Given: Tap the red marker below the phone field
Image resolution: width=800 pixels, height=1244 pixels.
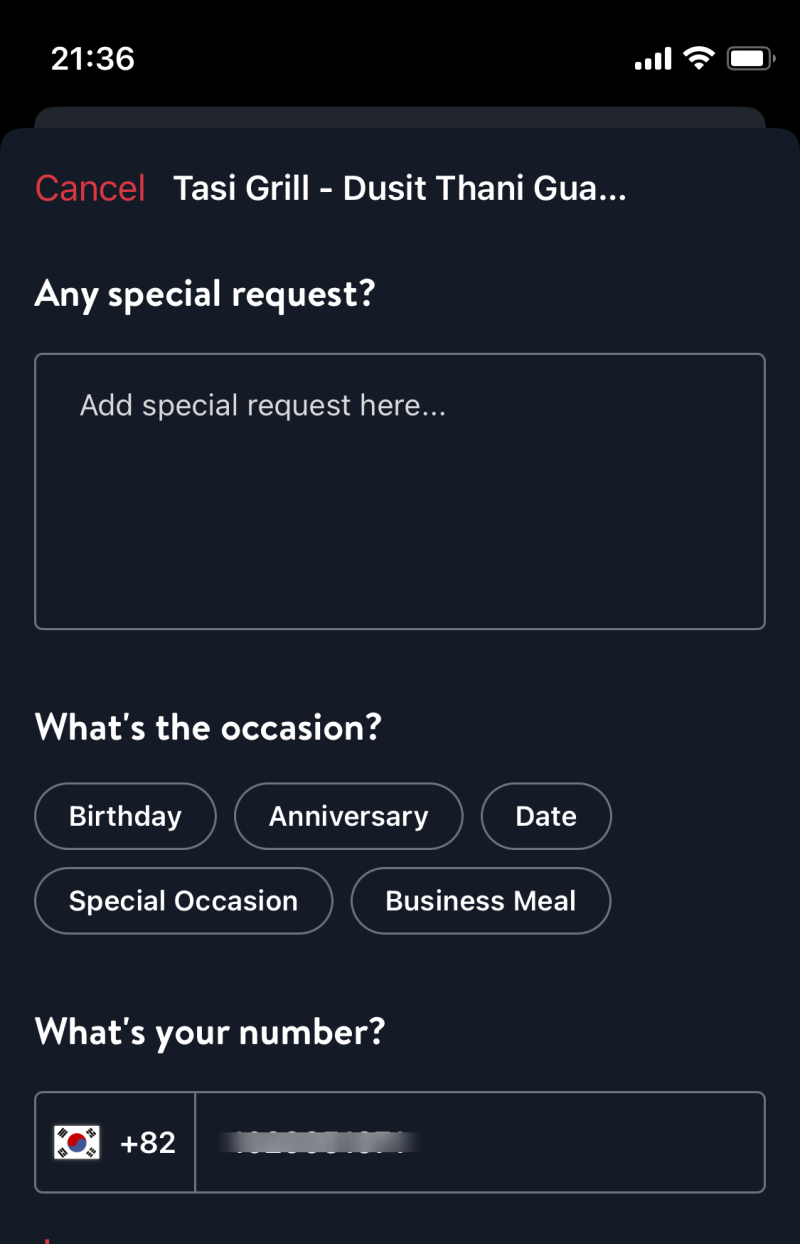Looking at the screenshot, I should click(x=46, y=1240).
